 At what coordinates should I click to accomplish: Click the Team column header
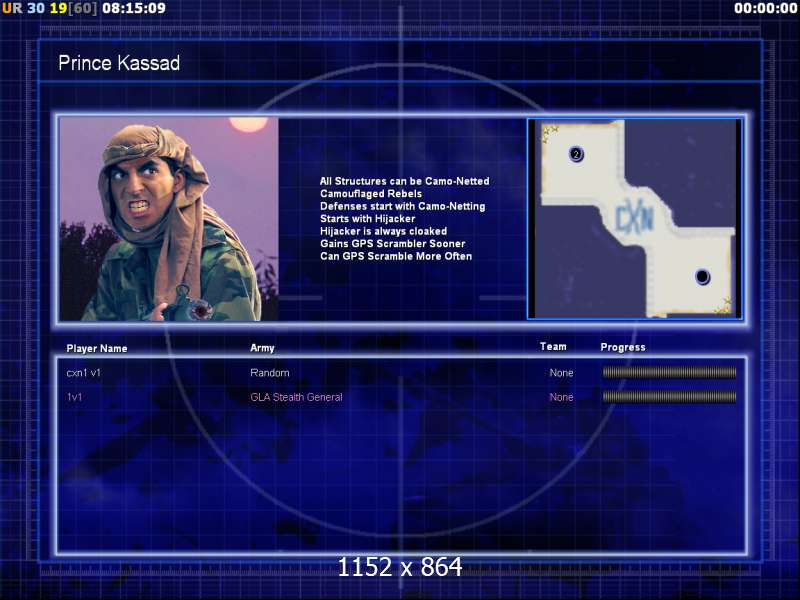pyautogui.click(x=553, y=346)
